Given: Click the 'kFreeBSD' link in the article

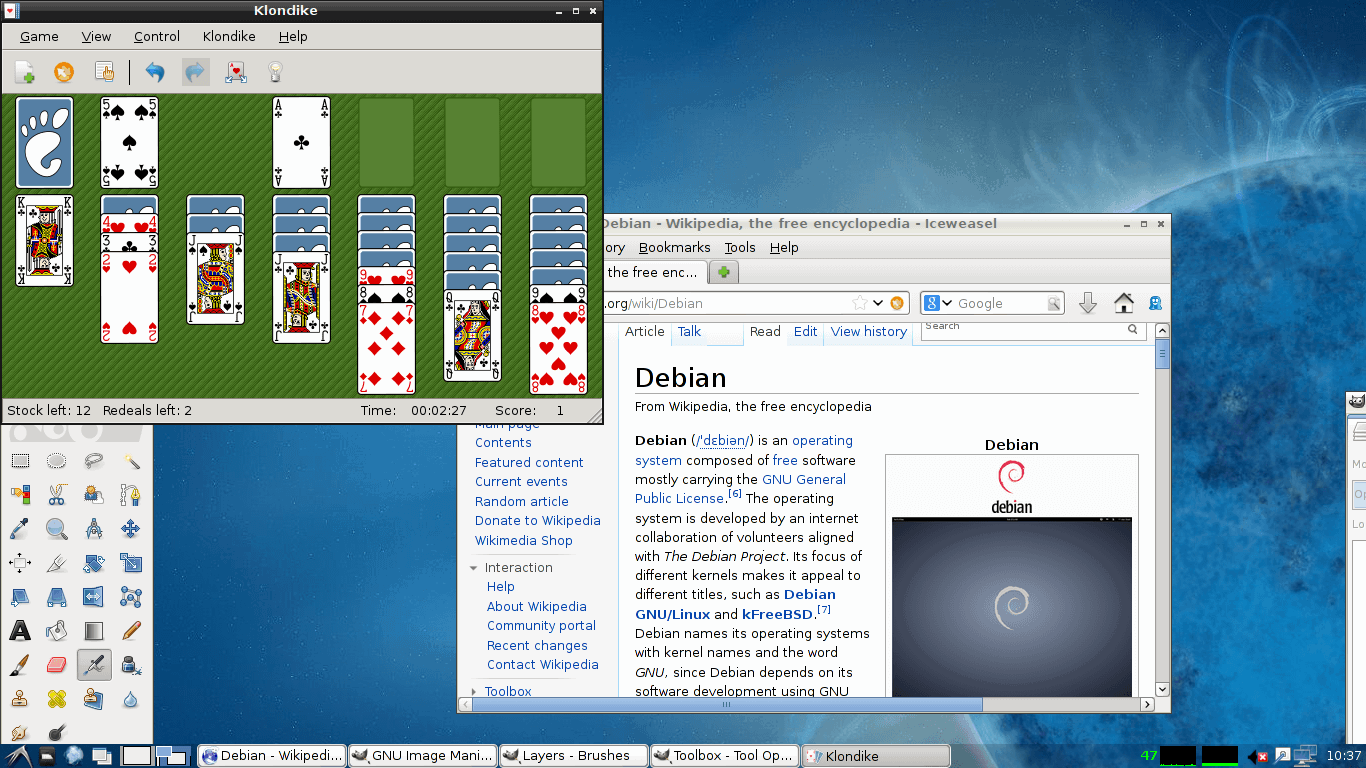Looking at the screenshot, I should pyautogui.click(x=777, y=614).
